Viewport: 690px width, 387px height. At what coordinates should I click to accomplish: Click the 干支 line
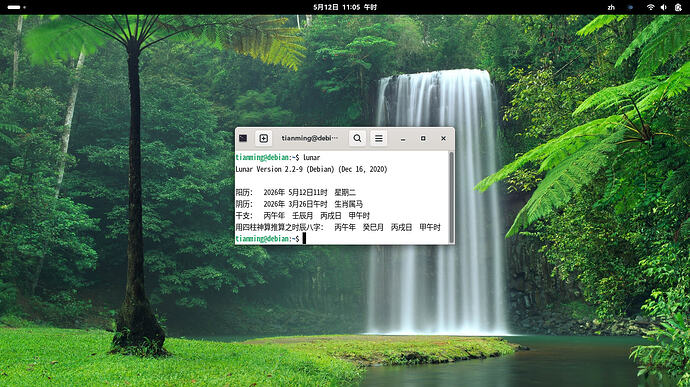(x=302, y=216)
